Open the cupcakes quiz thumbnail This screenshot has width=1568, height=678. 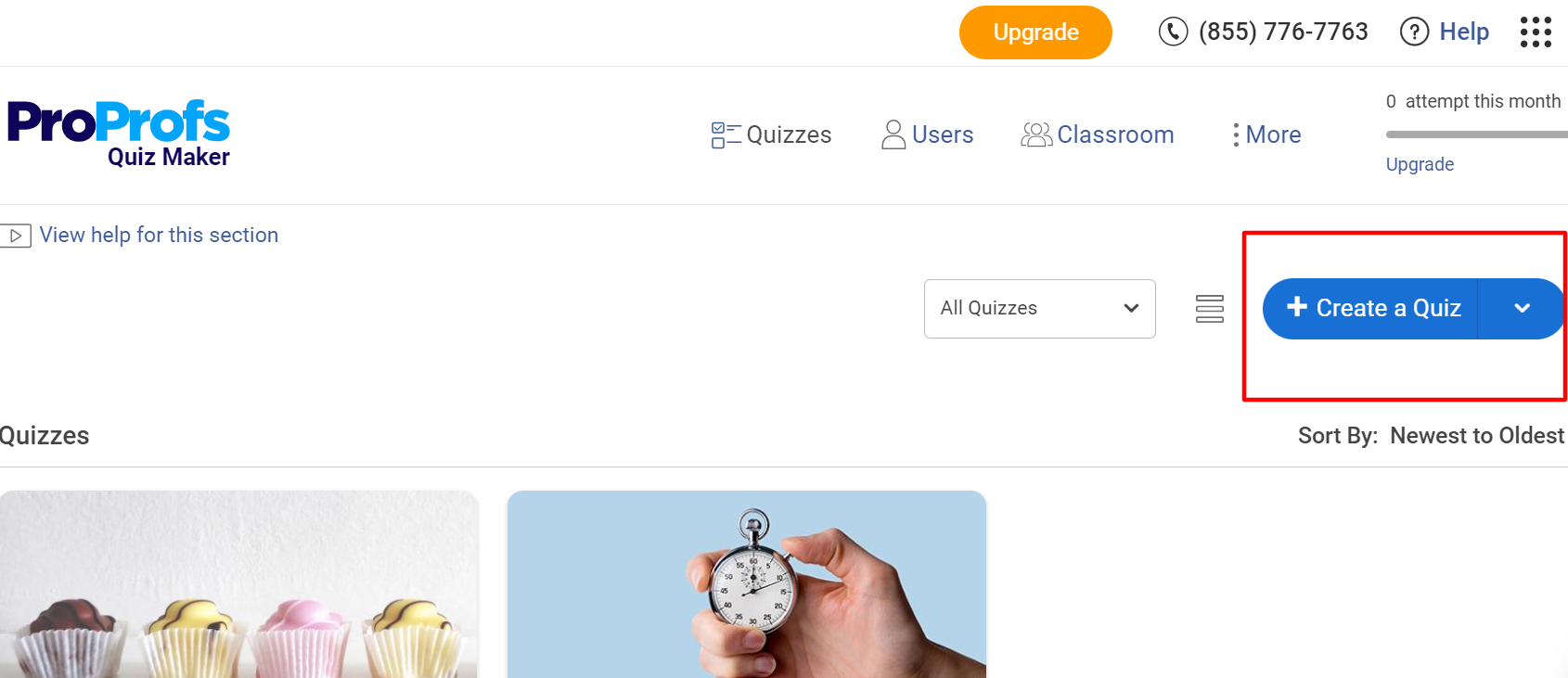[x=238, y=584]
